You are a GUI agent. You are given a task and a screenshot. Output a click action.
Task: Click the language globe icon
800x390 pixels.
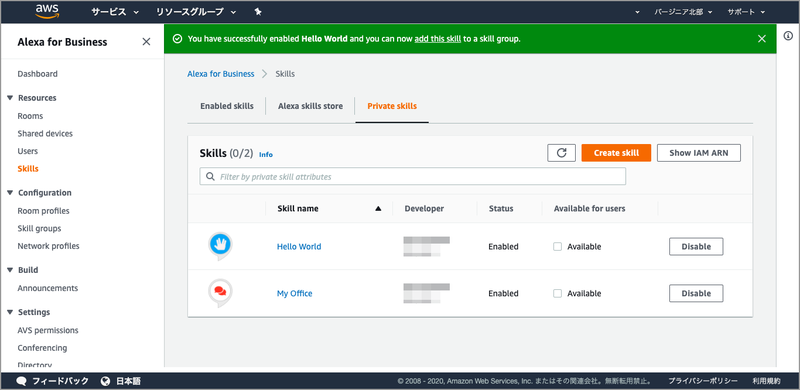point(106,381)
